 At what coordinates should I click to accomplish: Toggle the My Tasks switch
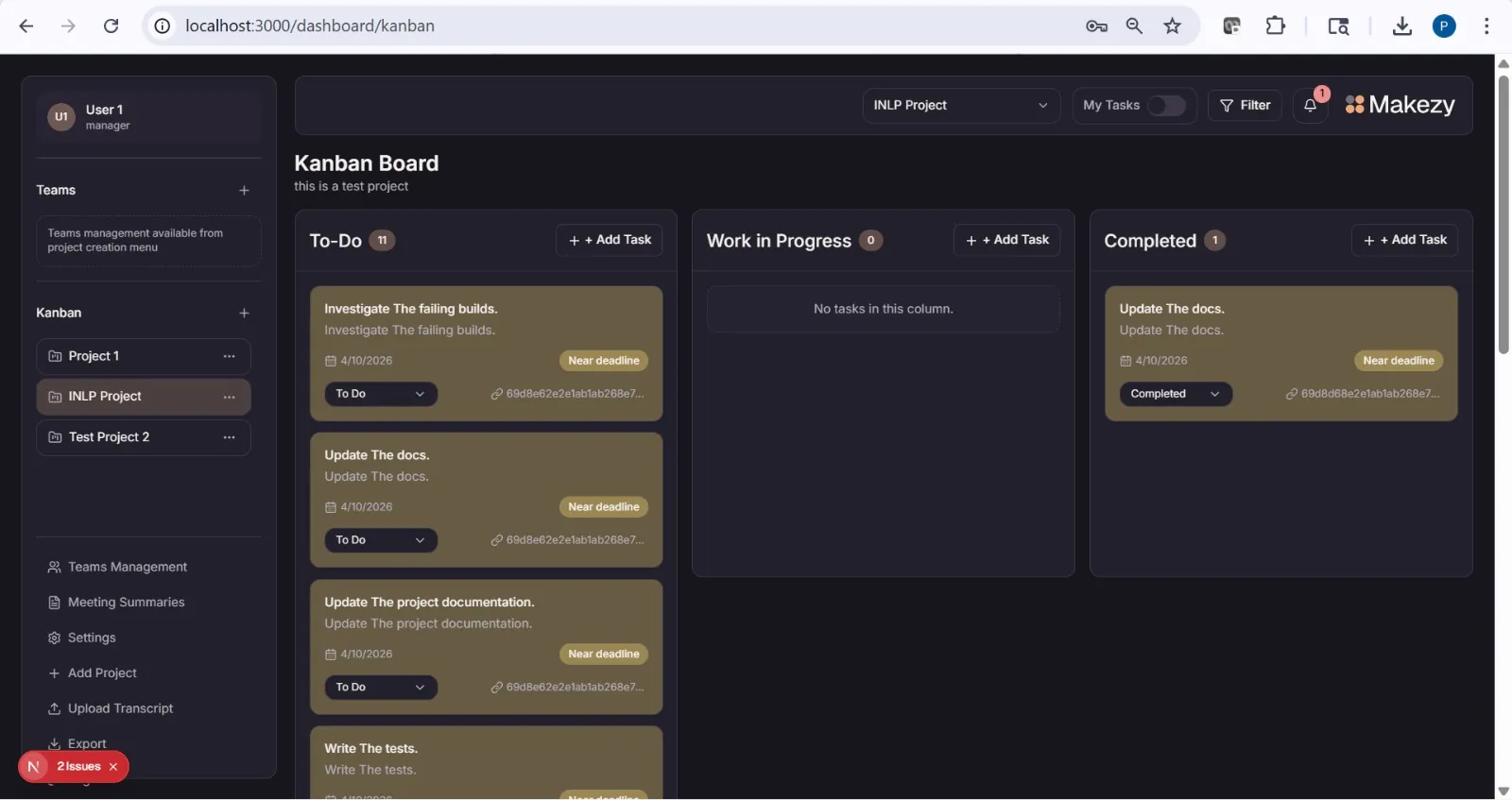[x=1166, y=106]
